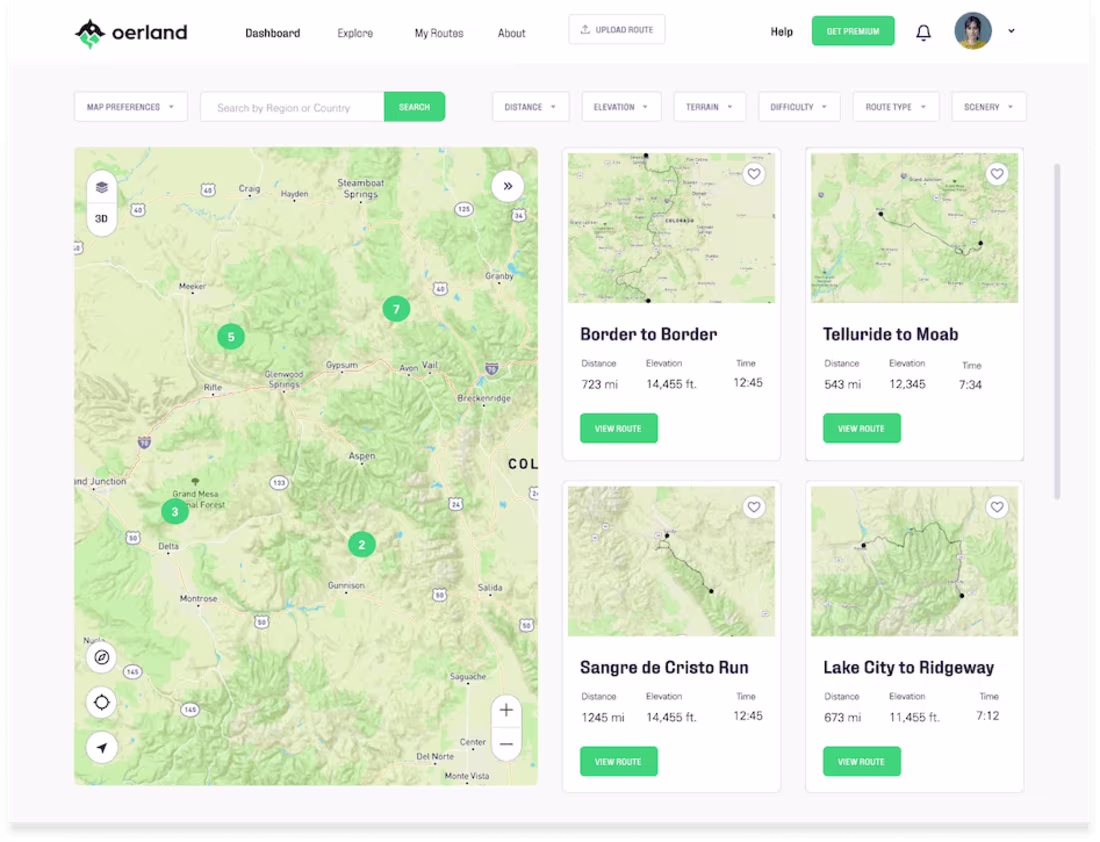The height and width of the screenshot is (842, 1100).
Task: Click the Border to Border title
Action: 649,334
